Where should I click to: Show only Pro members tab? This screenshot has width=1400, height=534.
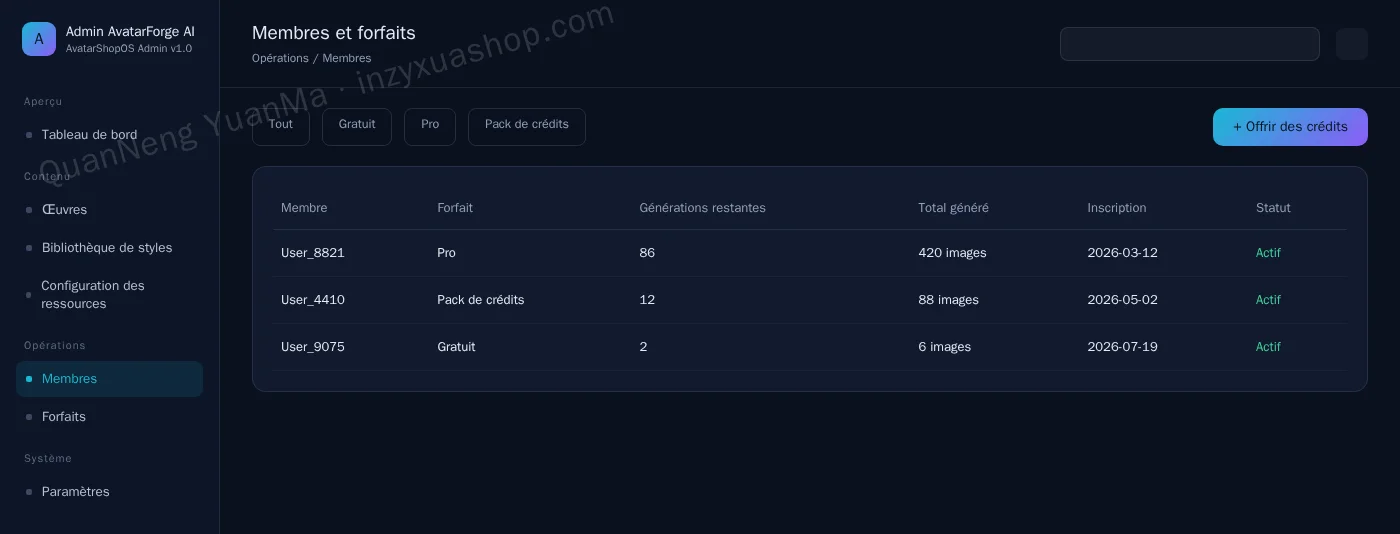click(x=430, y=127)
